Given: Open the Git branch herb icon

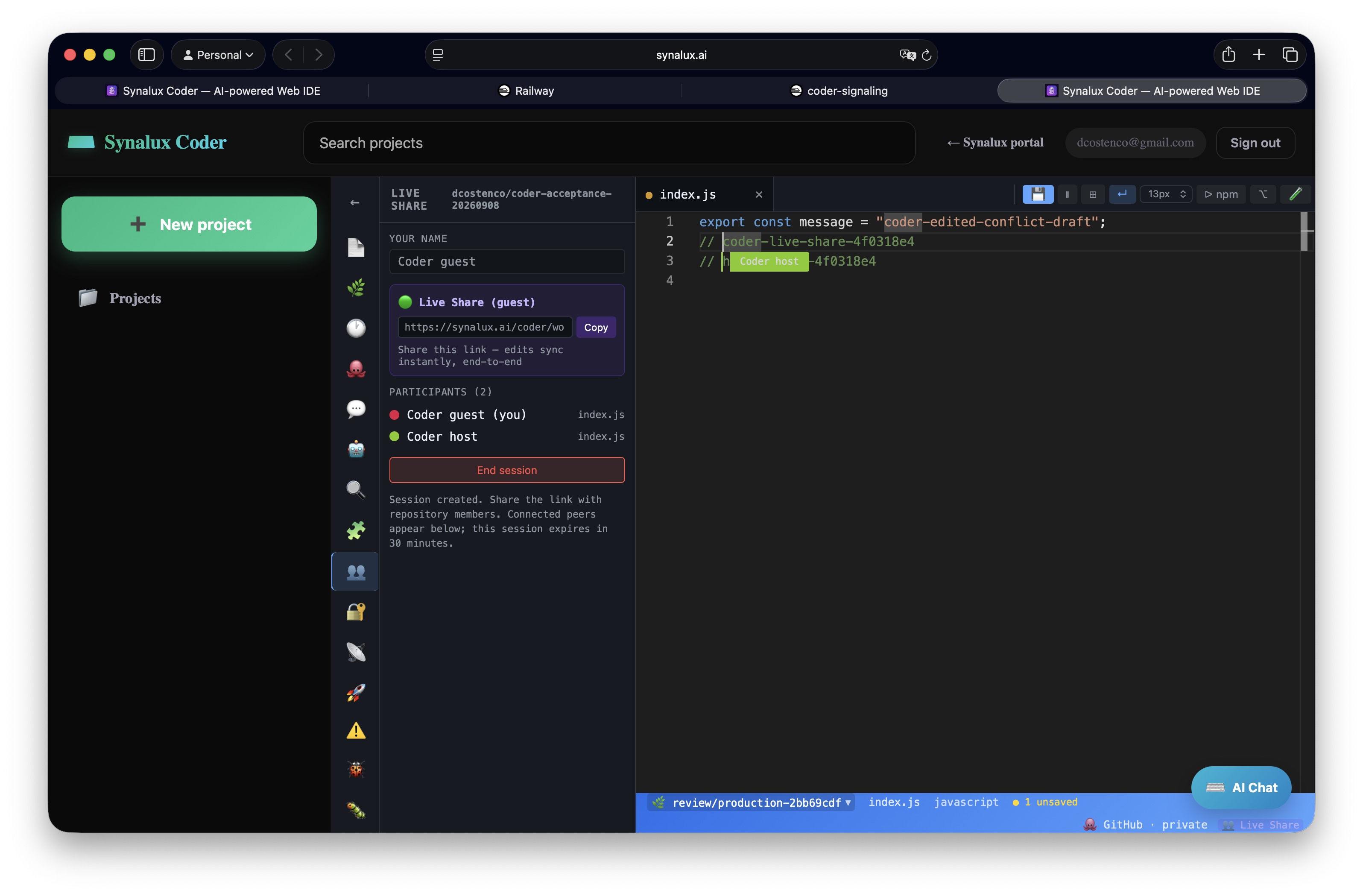Looking at the screenshot, I should click(x=356, y=287).
